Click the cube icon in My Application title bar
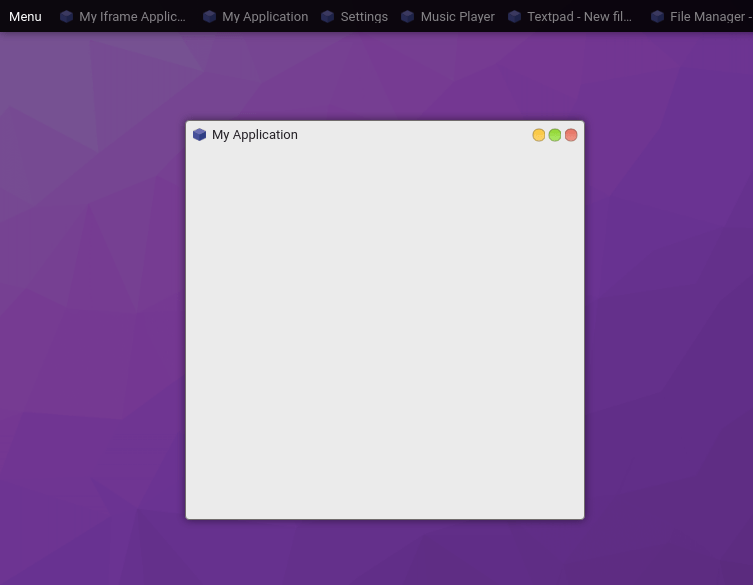This screenshot has width=753, height=585. pyautogui.click(x=199, y=134)
